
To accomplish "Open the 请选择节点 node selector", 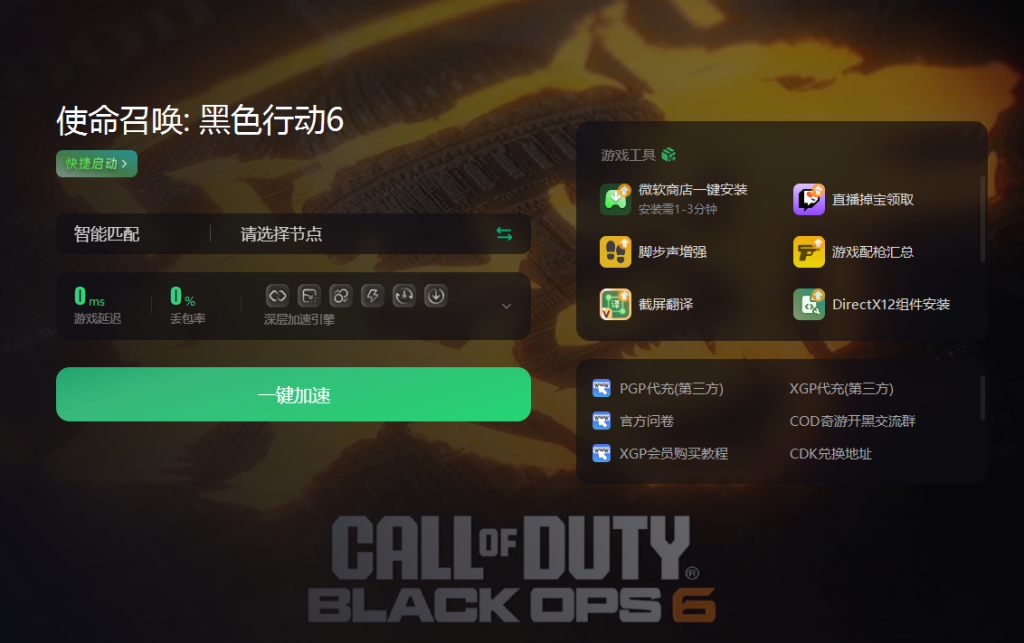I will [281, 234].
